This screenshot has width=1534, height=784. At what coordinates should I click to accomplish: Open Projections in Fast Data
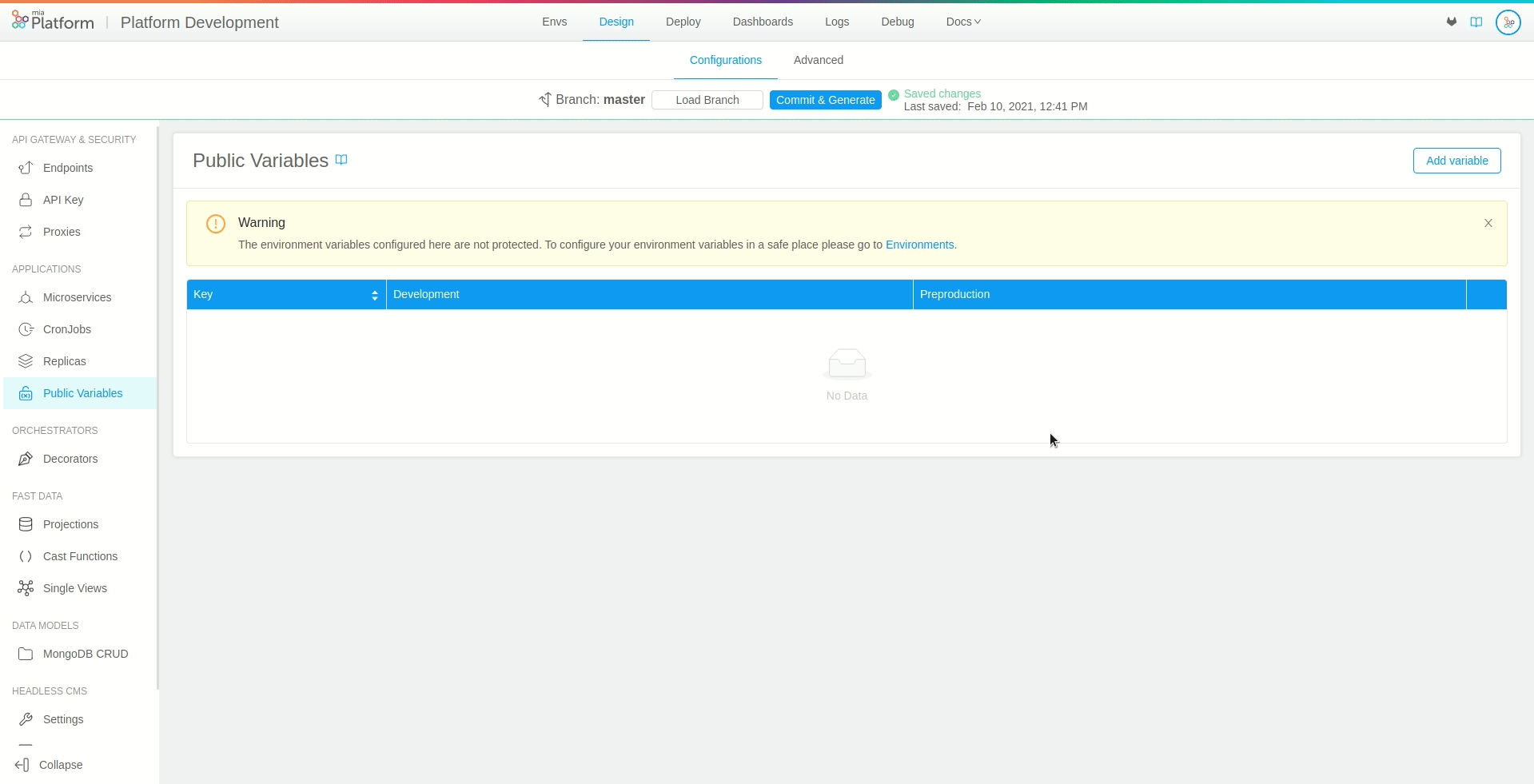(70, 524)
